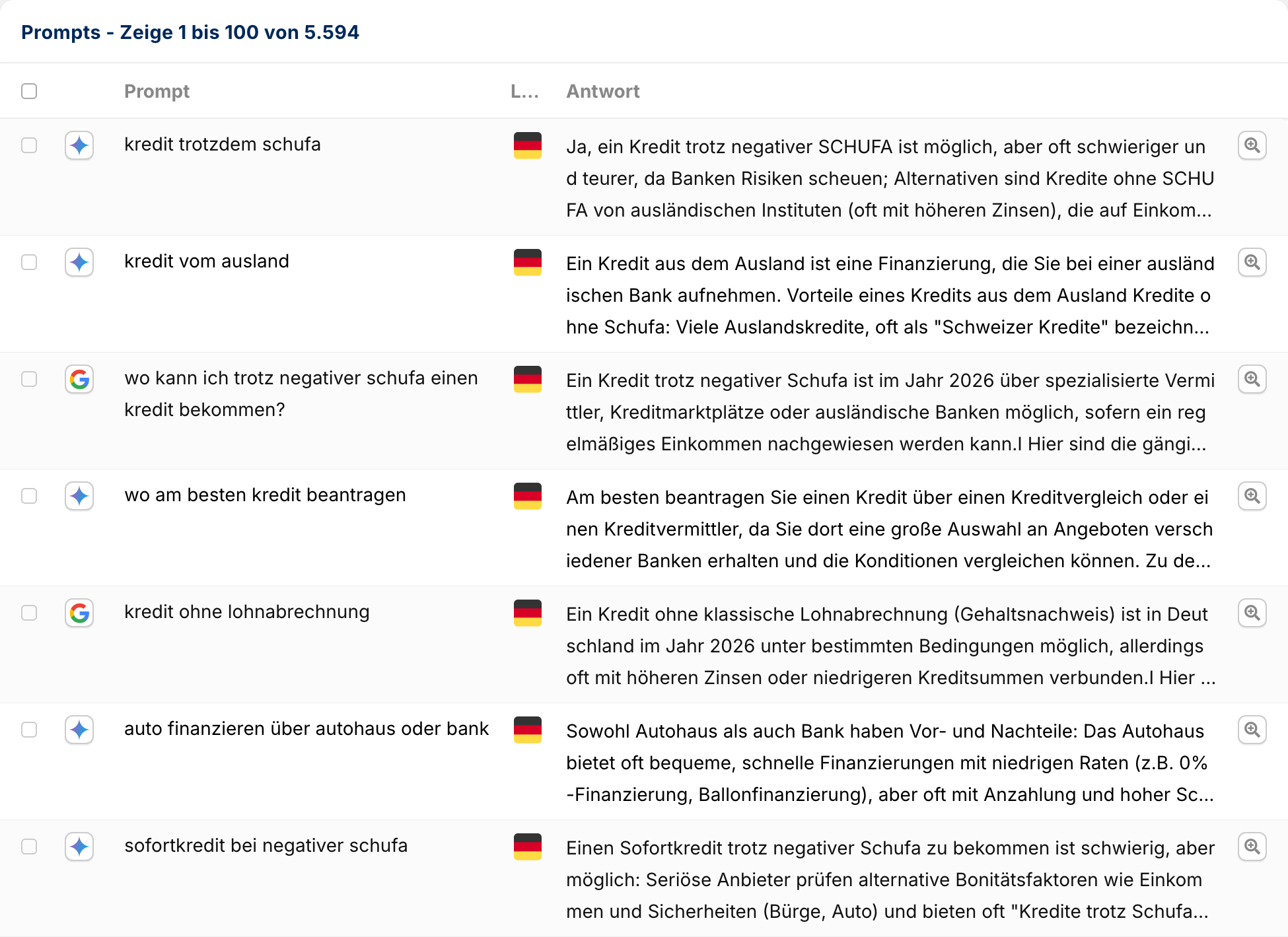This screenshot has height=937, width=1288.
Task: Click the truncated 'L...' column header
Action: tap(524, 91)
